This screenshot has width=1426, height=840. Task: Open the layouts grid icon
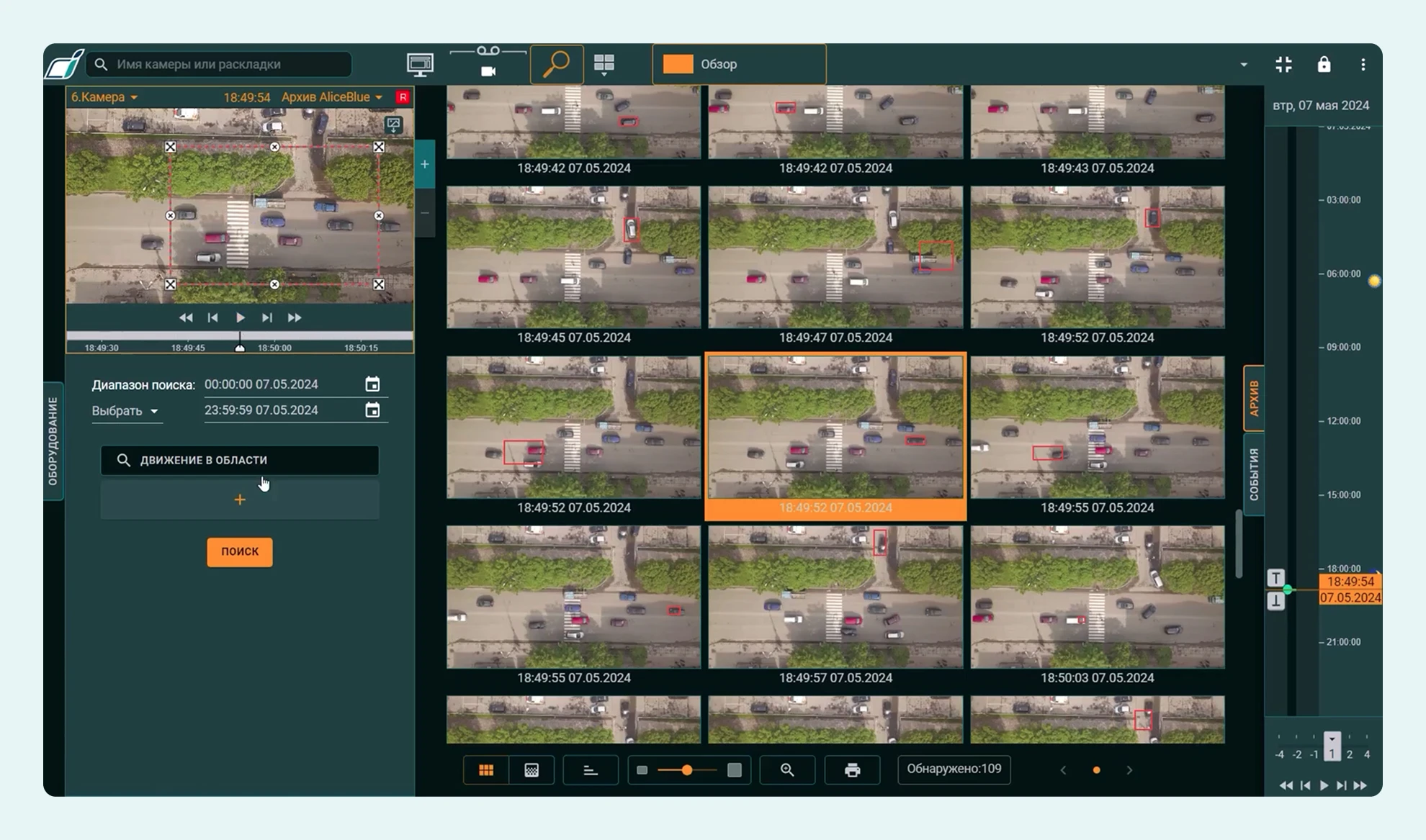(604, 65)
